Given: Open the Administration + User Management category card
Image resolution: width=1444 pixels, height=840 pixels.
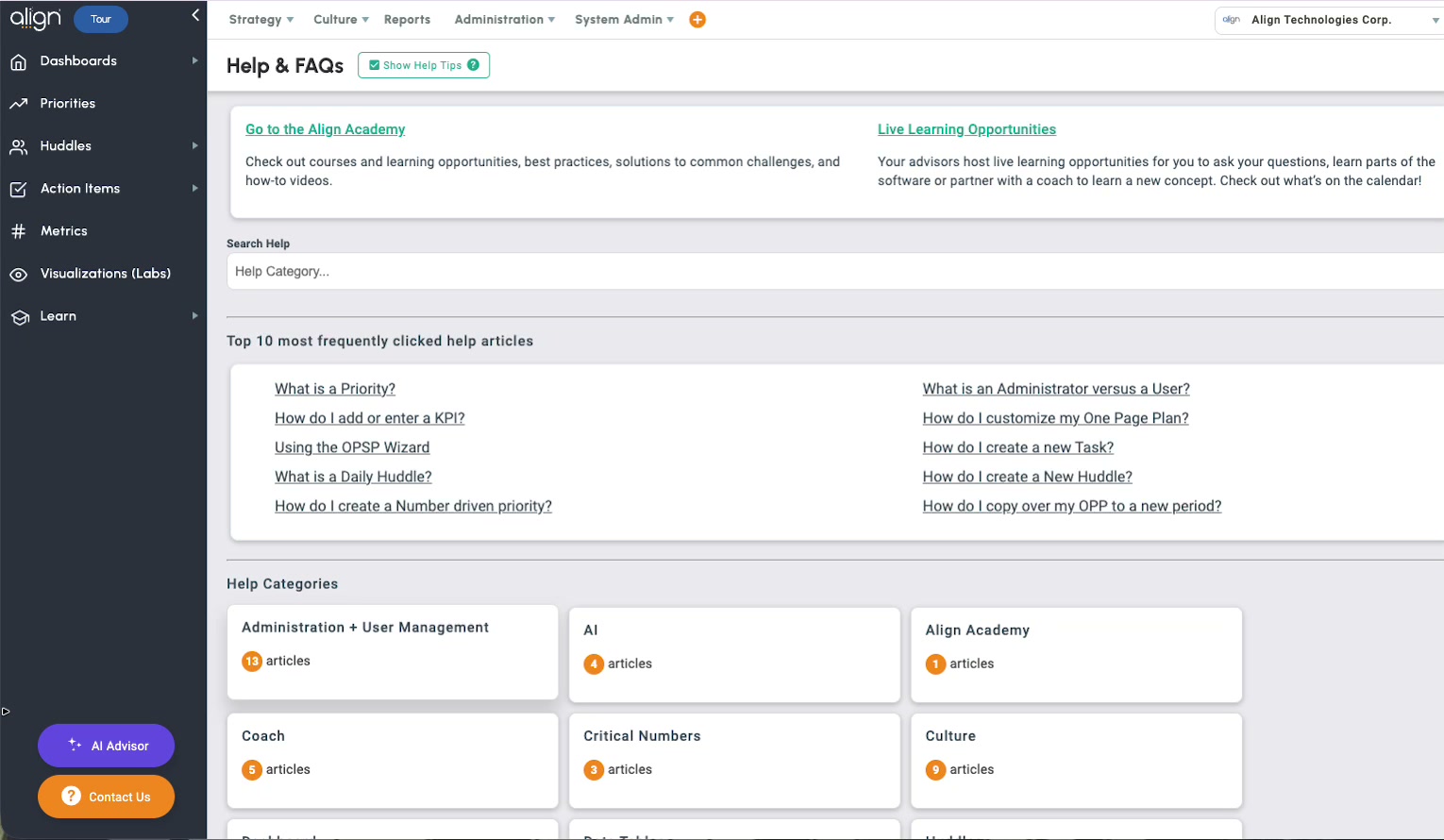Looking at the screenshot, I should coord(393,652).
